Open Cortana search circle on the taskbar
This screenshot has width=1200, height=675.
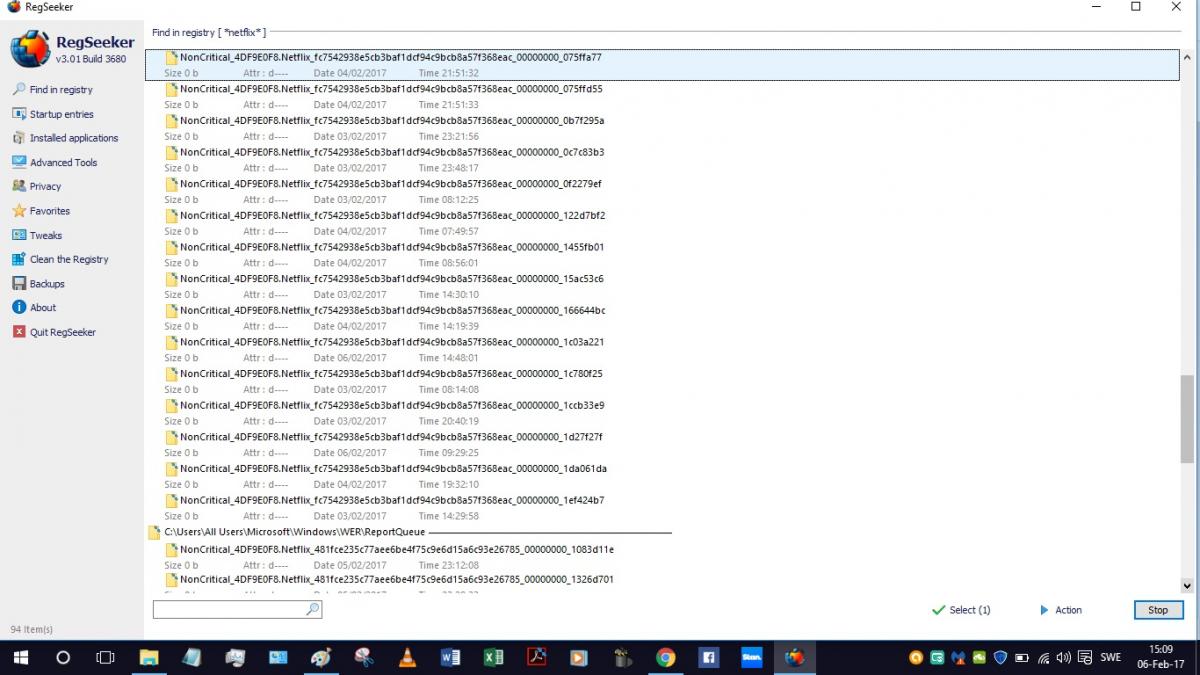(x=63, y=658)
